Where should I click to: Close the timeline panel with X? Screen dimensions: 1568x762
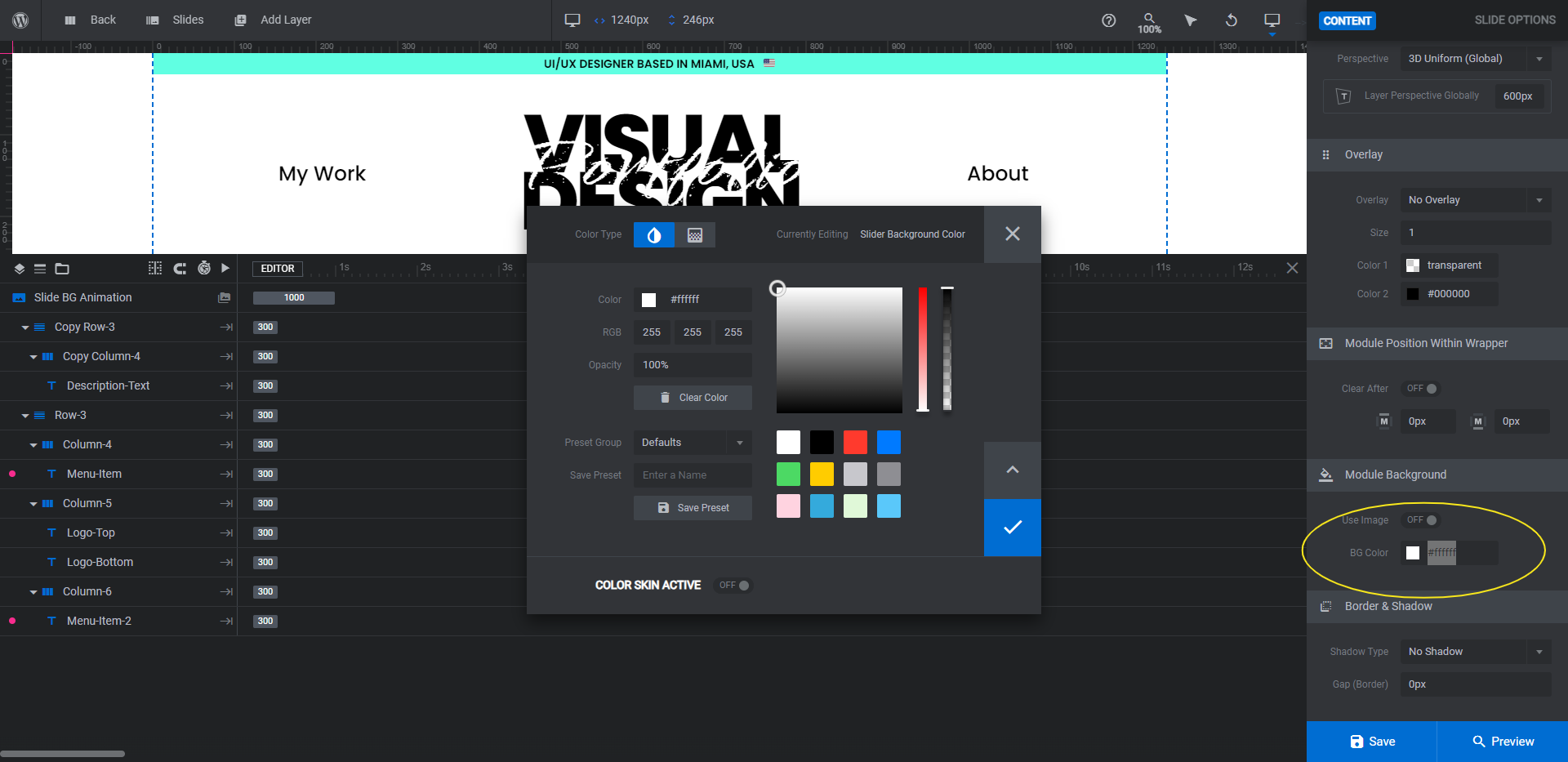point(1292,268)
